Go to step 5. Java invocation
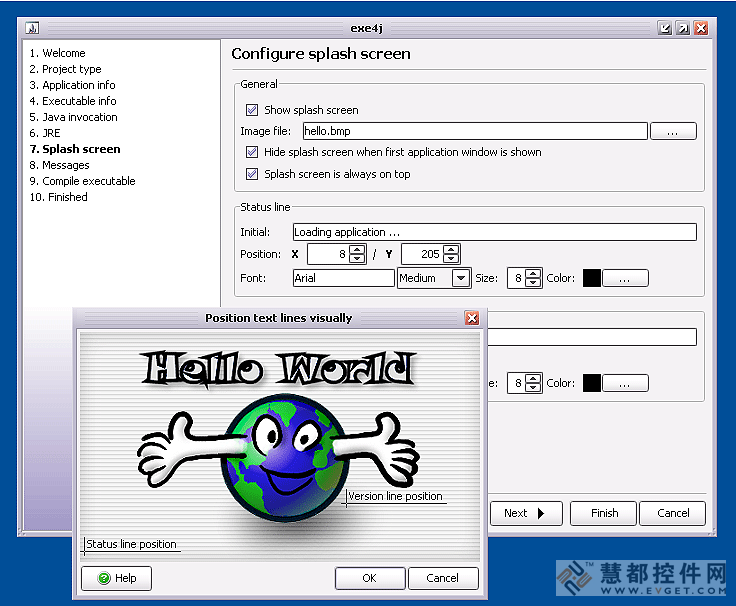This screenshot has width=736, height=606. tap(73, 117)
